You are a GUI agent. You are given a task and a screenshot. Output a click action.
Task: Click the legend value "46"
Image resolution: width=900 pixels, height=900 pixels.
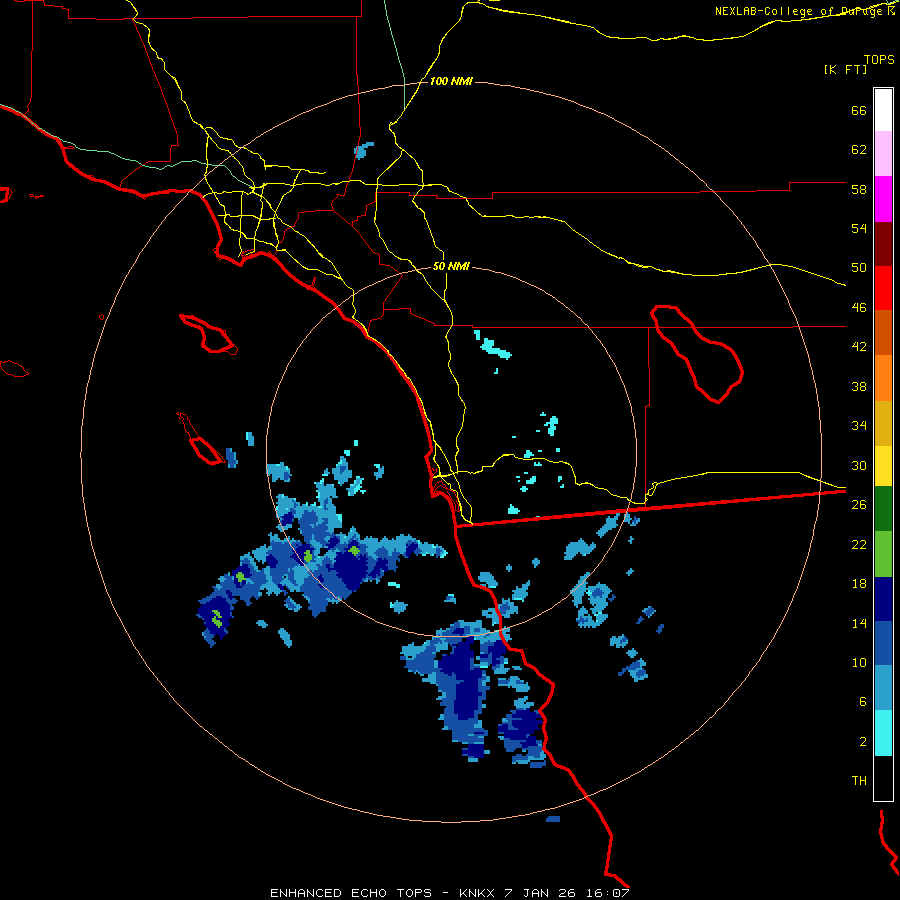pos(859,308)
